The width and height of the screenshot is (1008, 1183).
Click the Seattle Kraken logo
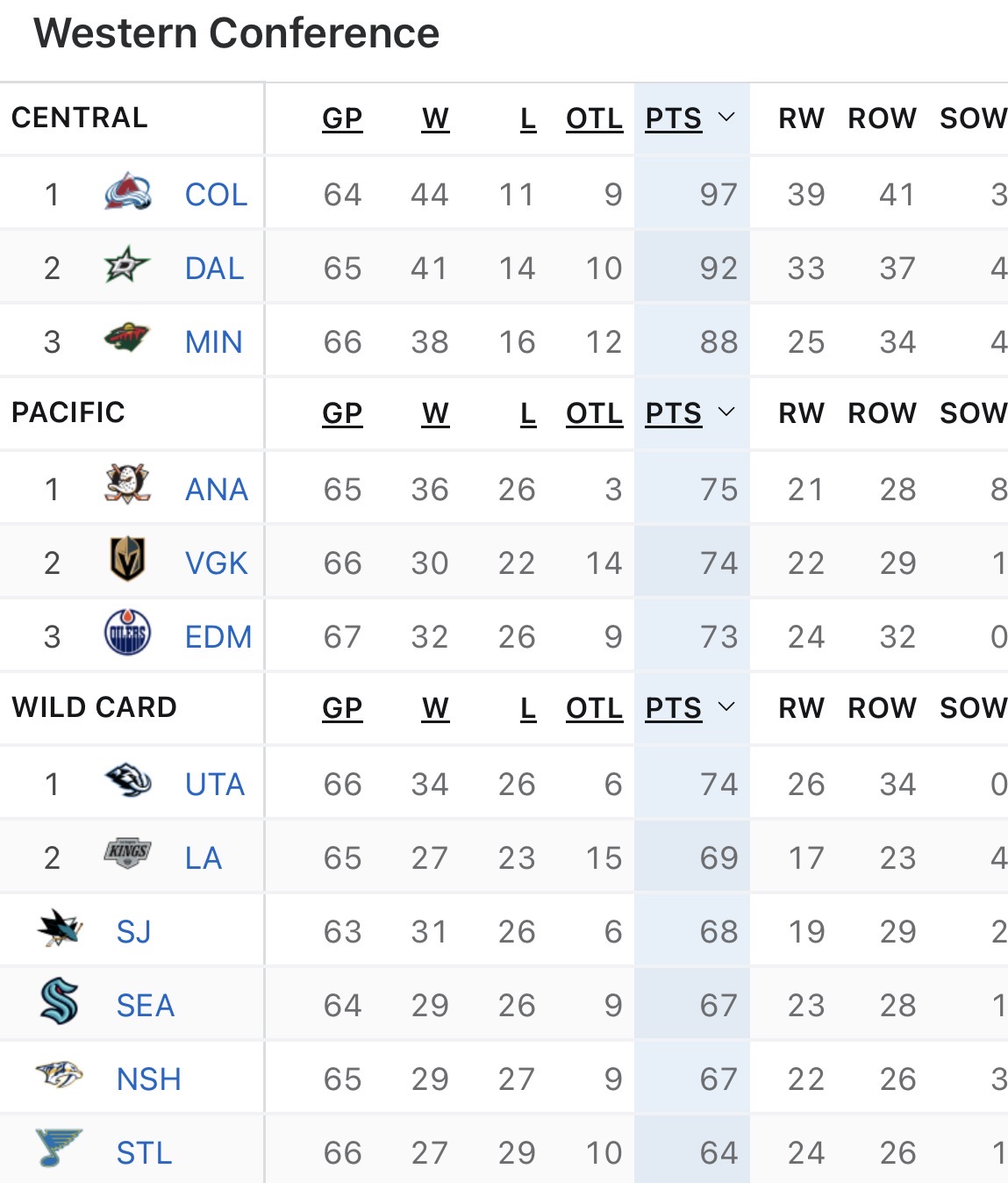tap(60, 1002)
